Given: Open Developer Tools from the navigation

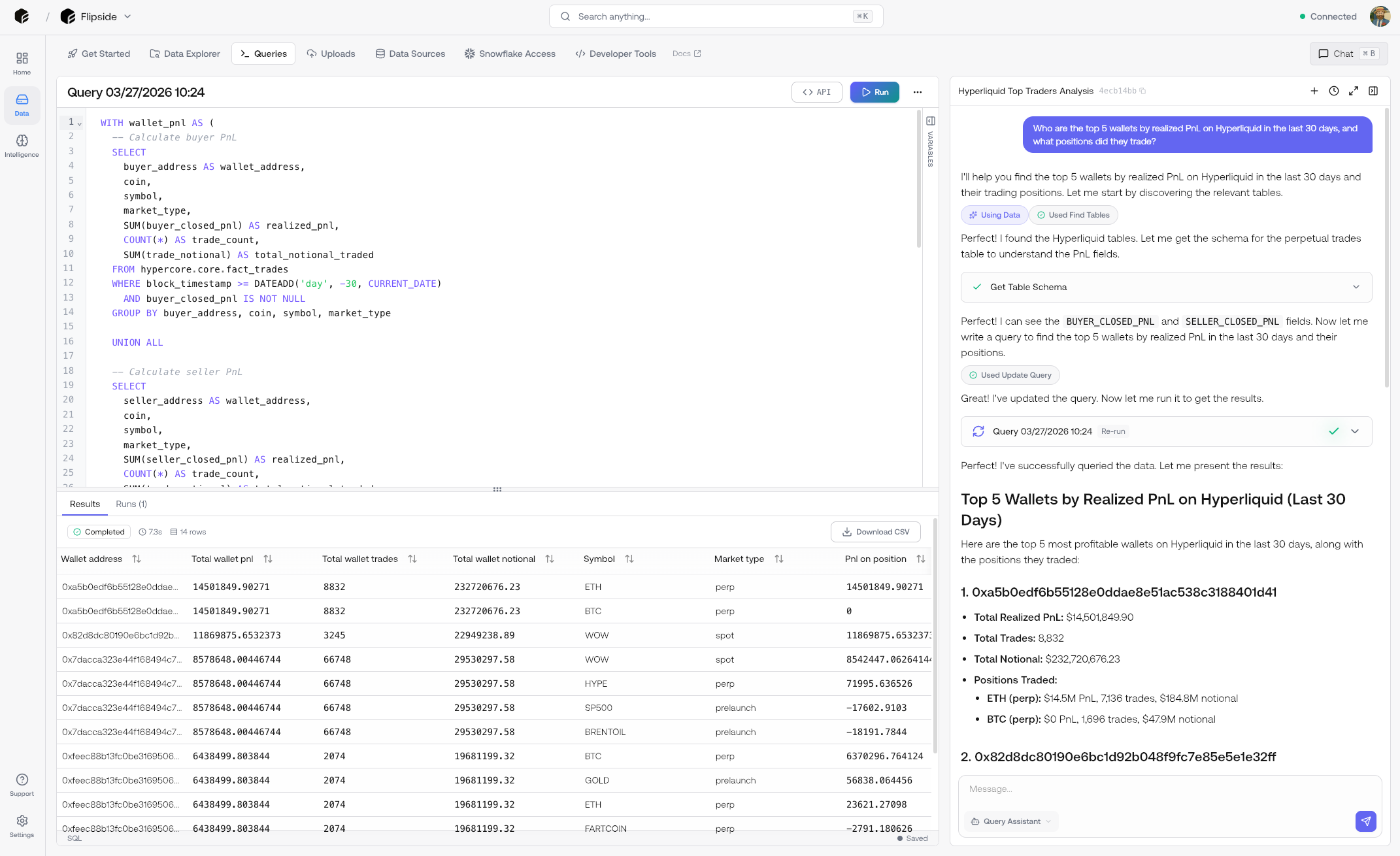Looking at the screenshot, I should [615, 54].
